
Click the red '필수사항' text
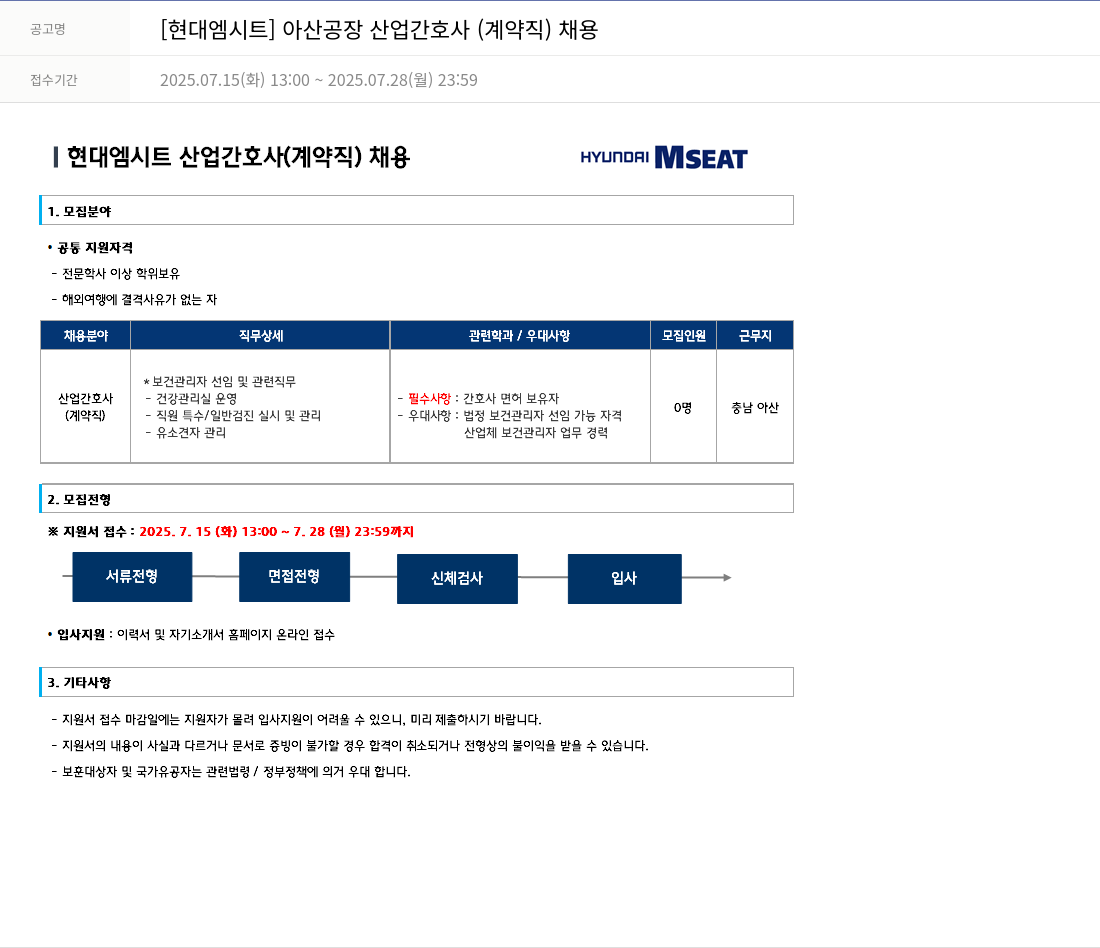[429, 399]
